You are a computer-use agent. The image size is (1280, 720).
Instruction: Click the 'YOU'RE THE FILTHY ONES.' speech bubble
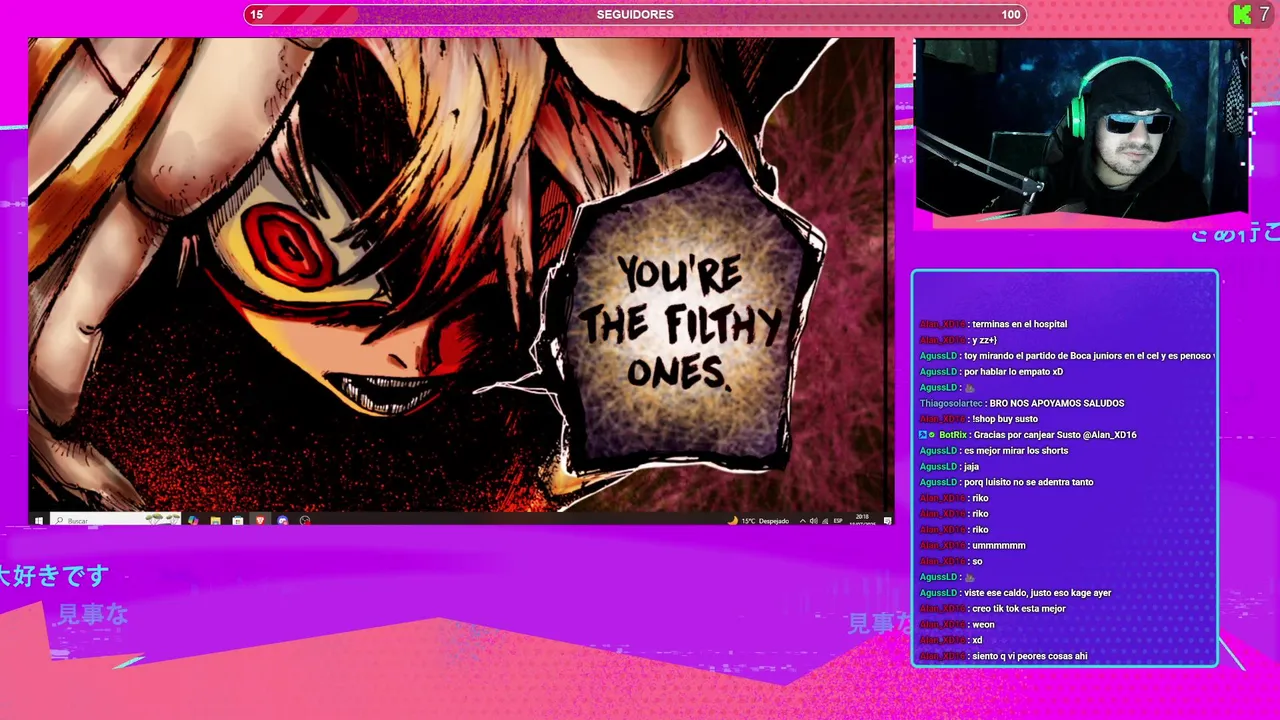(683, 320)
